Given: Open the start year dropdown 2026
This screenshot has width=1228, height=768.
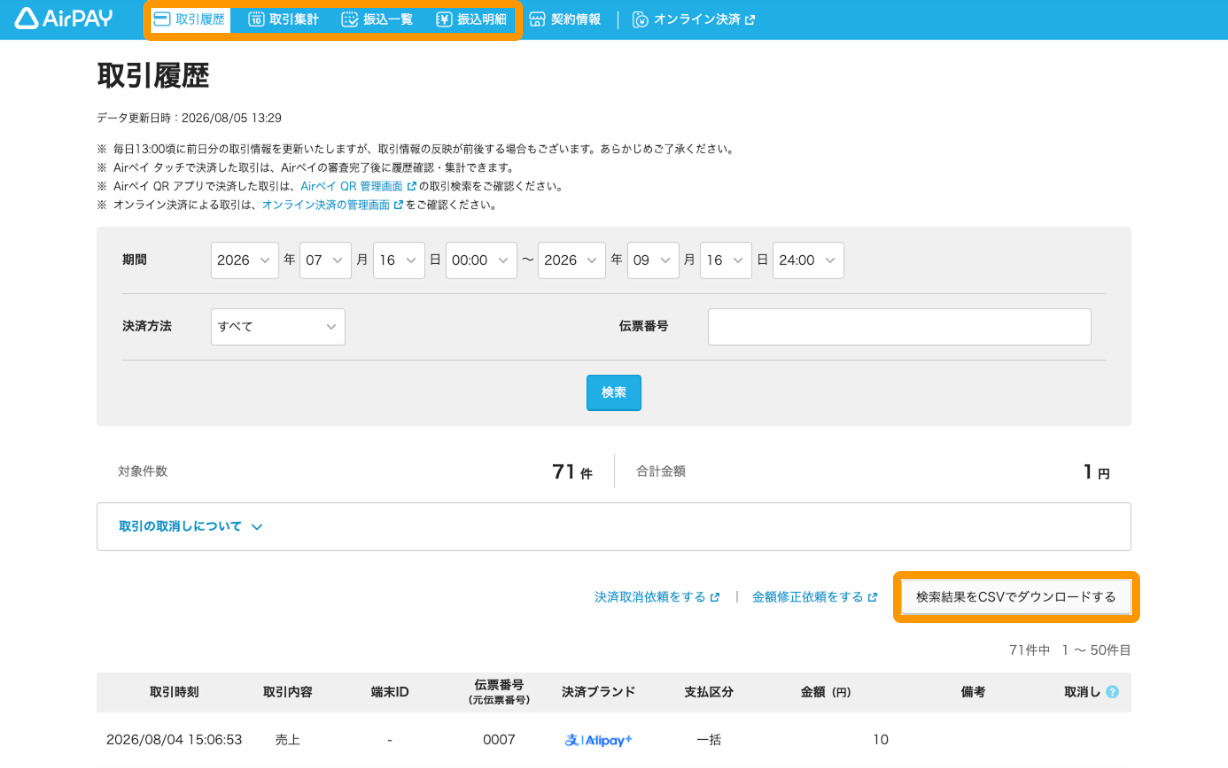Looking at the screenshot, I should tap(245, 260).
